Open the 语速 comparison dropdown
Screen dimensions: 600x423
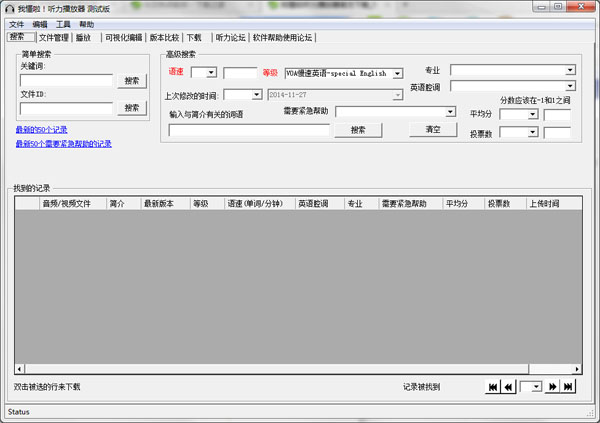pyautogui.click(x=210, y=73)
